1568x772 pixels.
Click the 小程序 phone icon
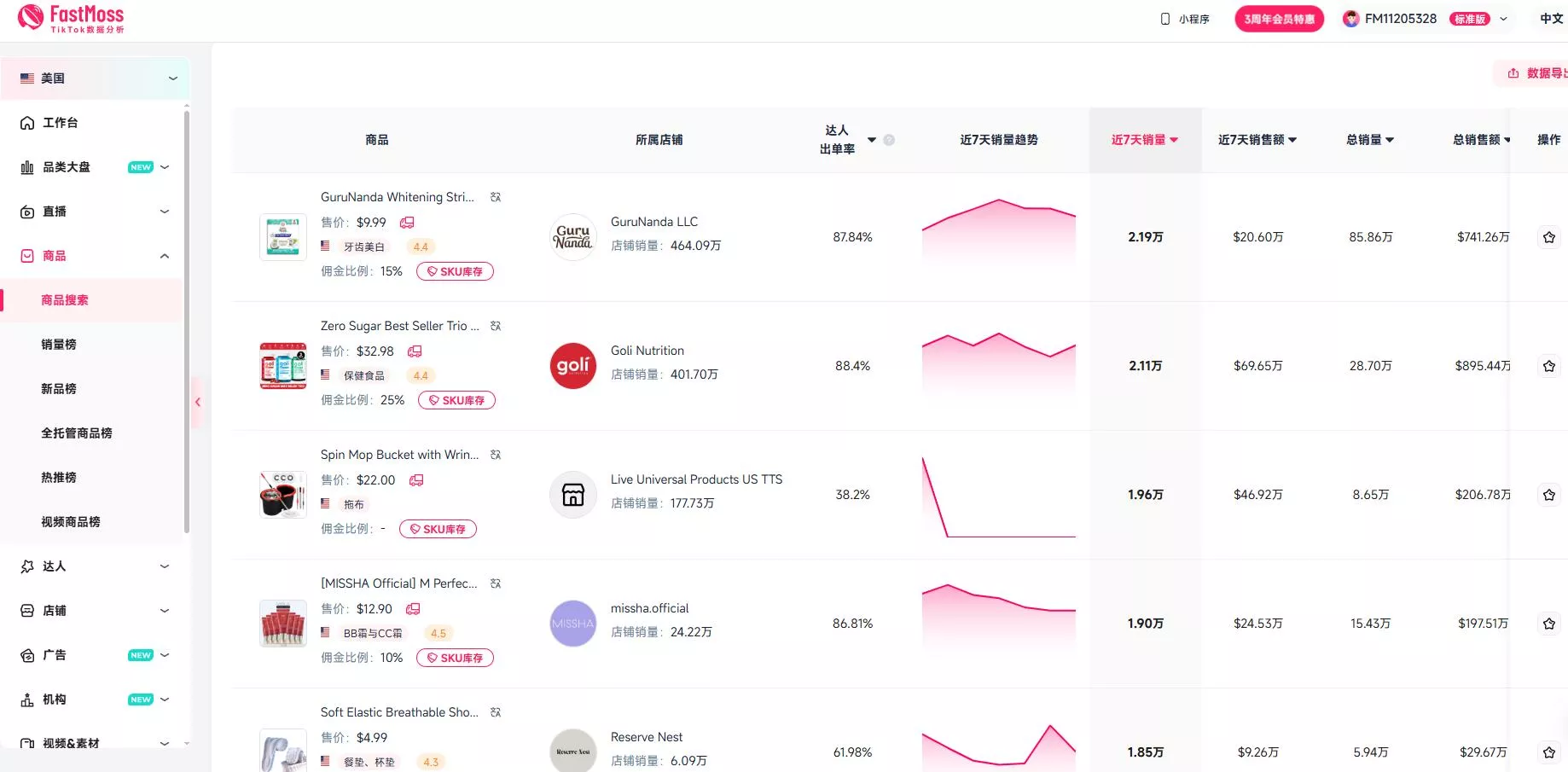click(x=1165, y=19)
